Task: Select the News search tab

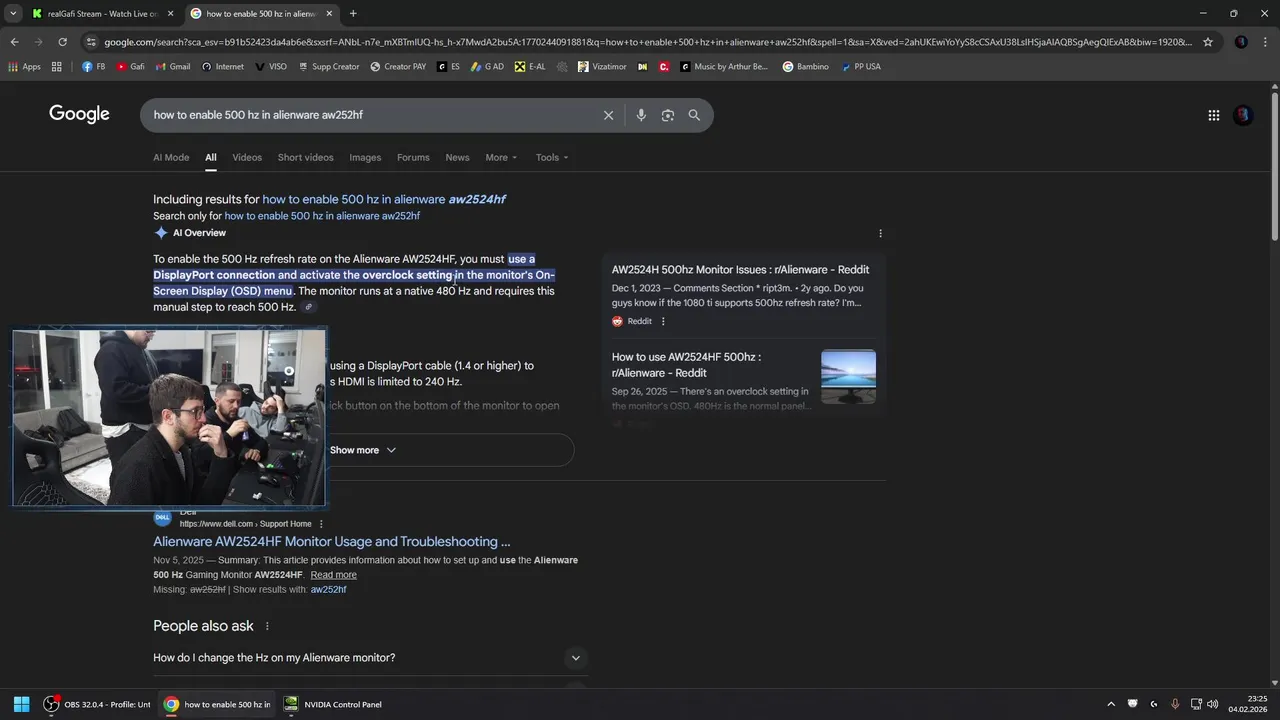Action: coord(457,157)
